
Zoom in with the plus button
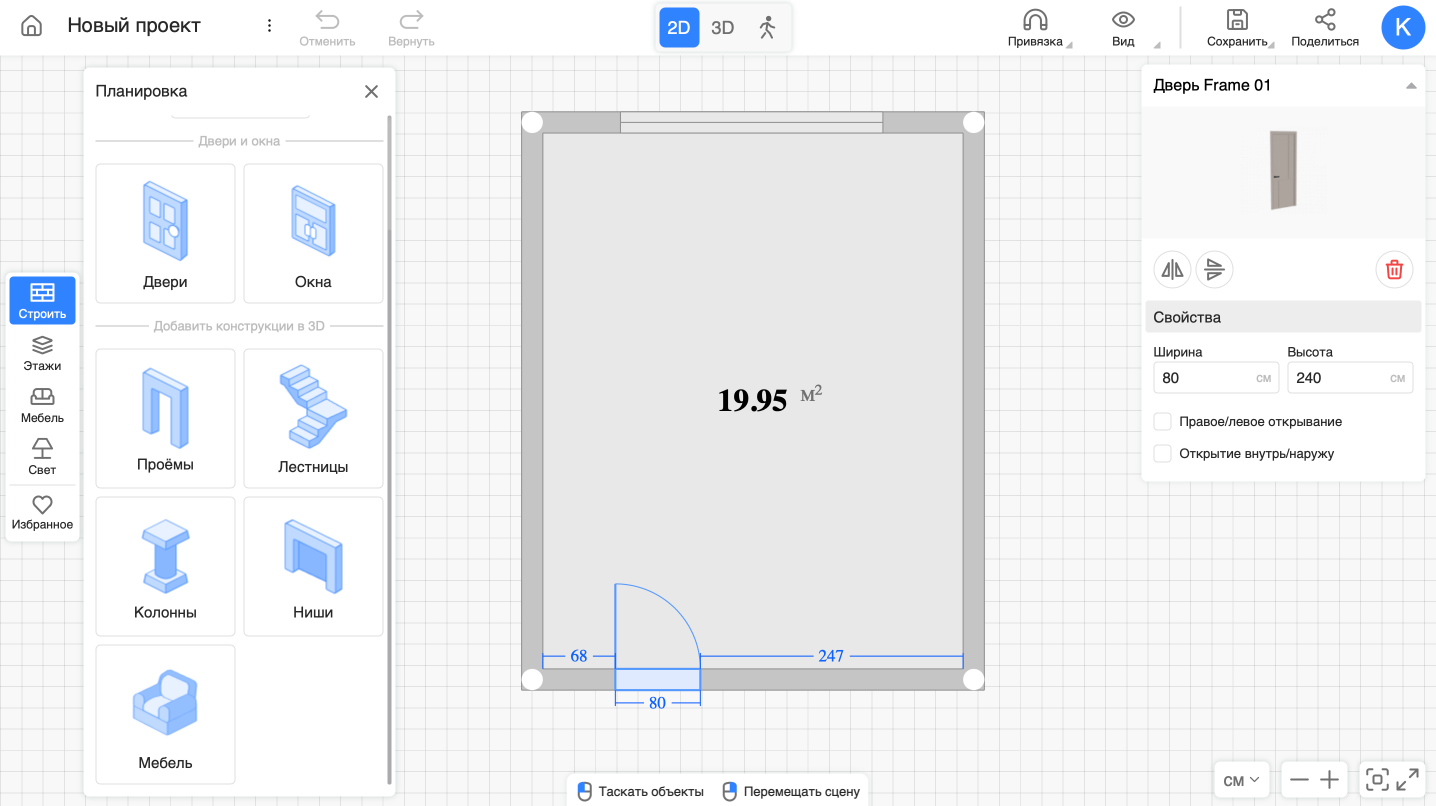pos(1329,780)
